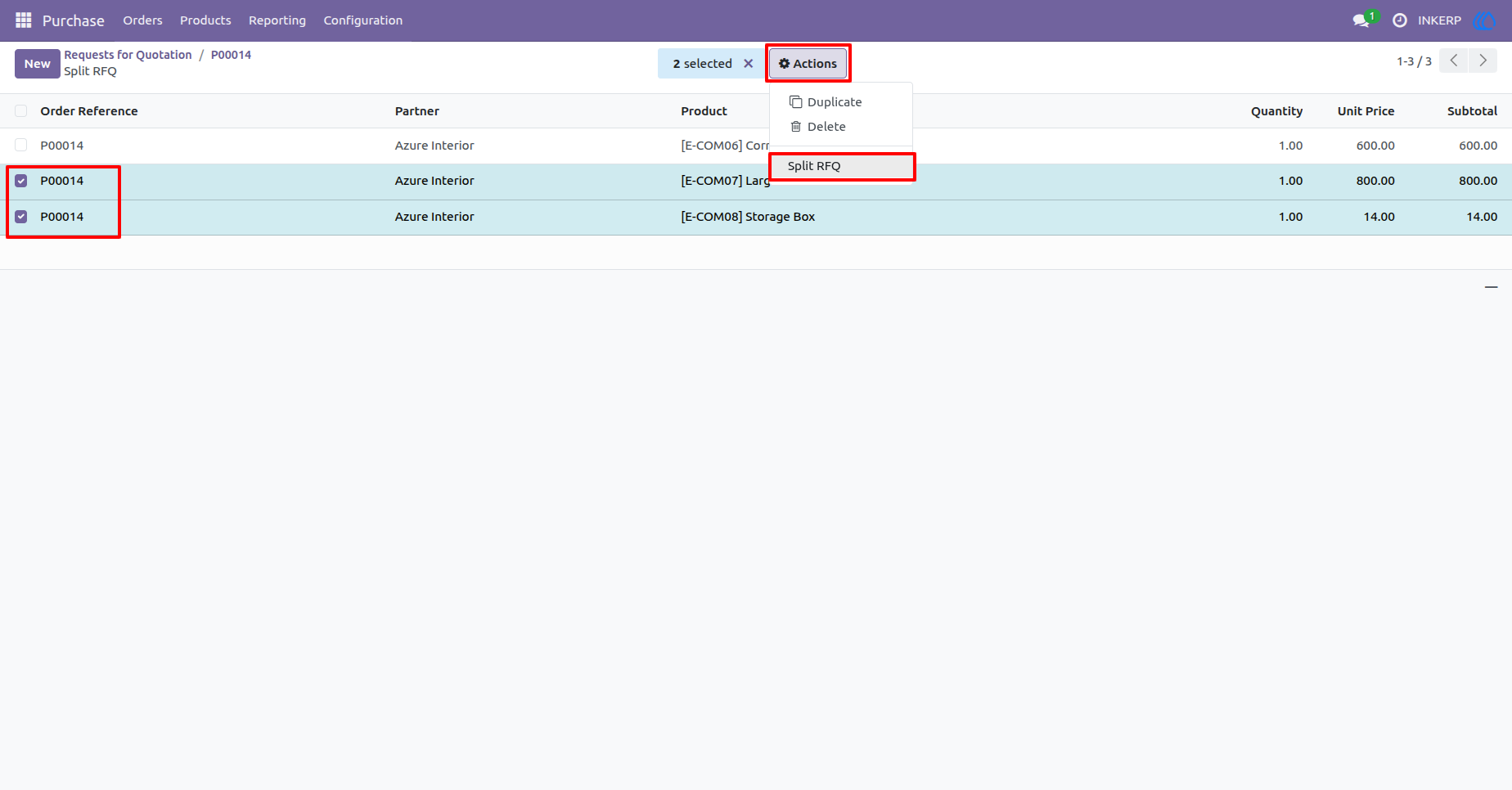Click the 2 selected indicator text
Screen dimensions: 1512x790
click(x=702, y=64)
